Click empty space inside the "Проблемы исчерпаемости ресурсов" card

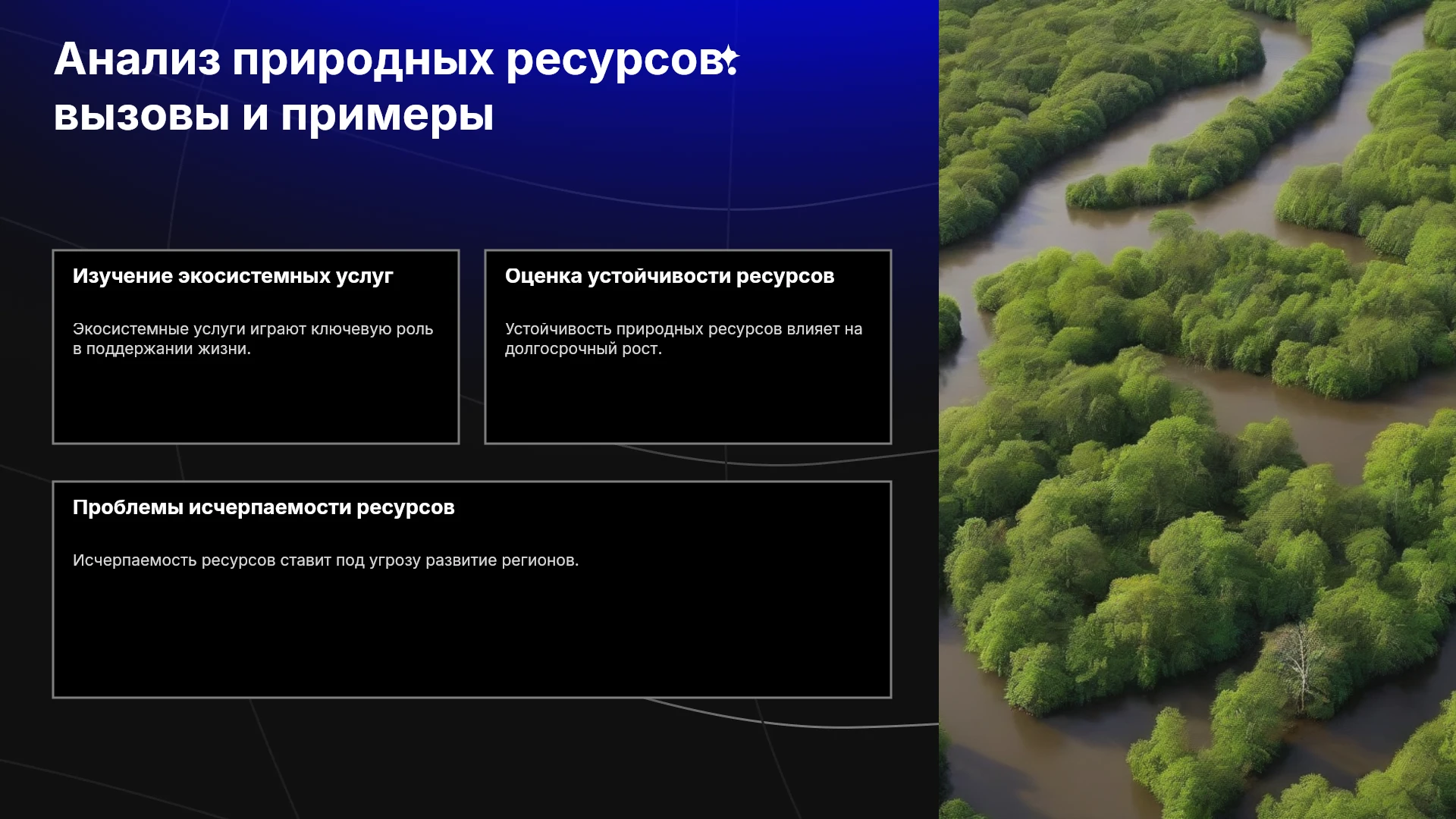coord(472,637)
